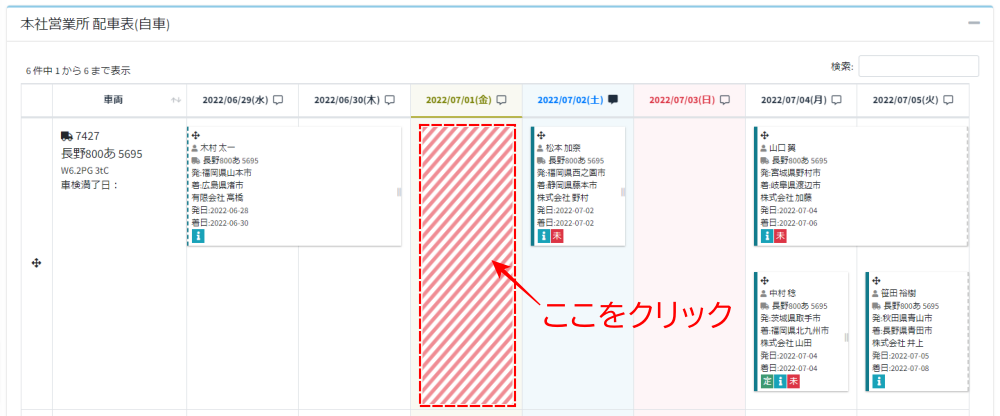Click red 未 badge on 山口 翼 card

780,237
